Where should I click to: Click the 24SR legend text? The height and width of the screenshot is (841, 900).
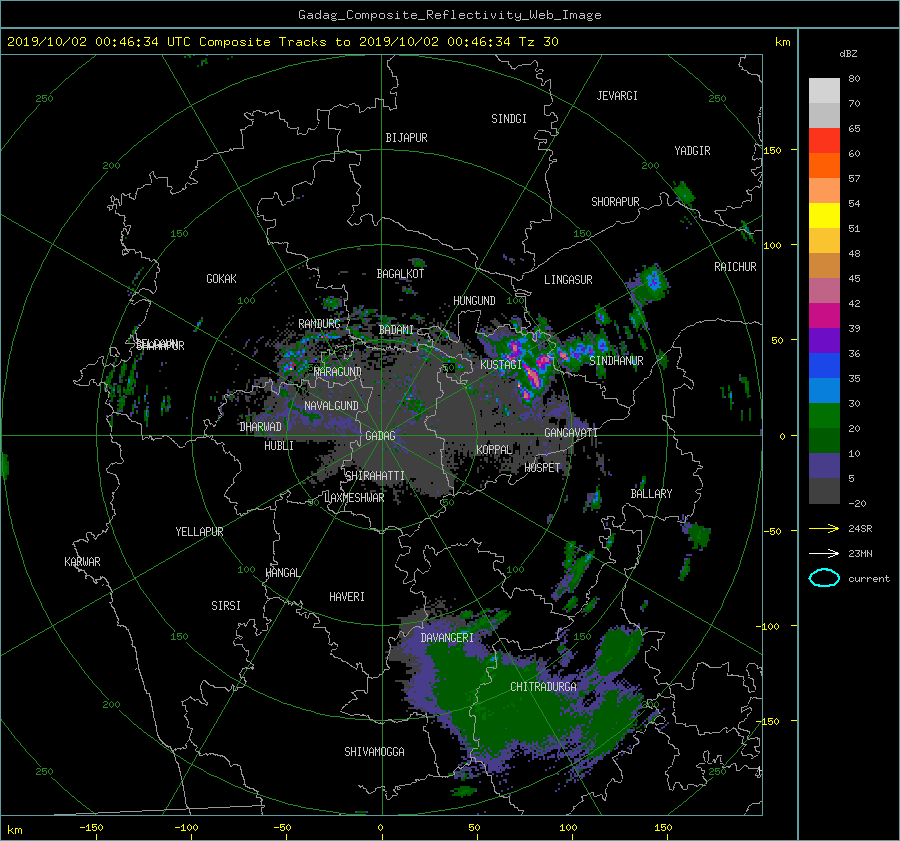860,529
